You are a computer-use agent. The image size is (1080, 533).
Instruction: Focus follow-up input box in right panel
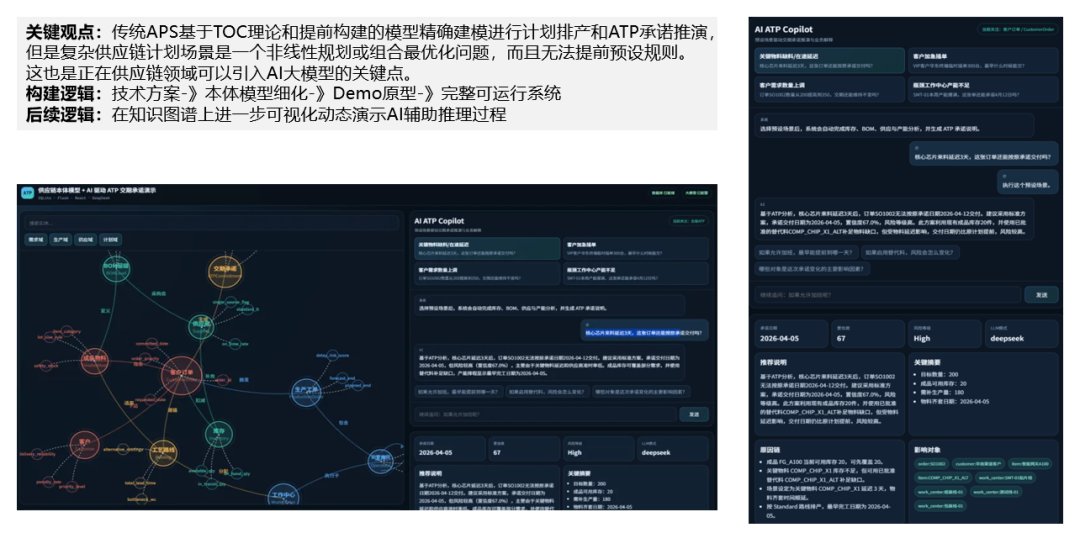click(888, 295)
